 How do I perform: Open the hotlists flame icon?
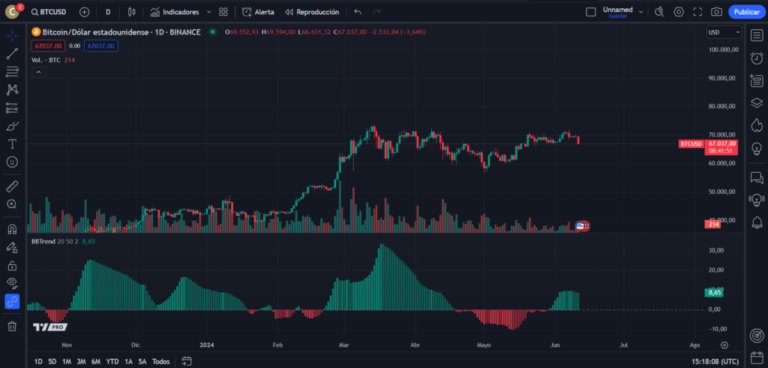[x=757, y=125]
